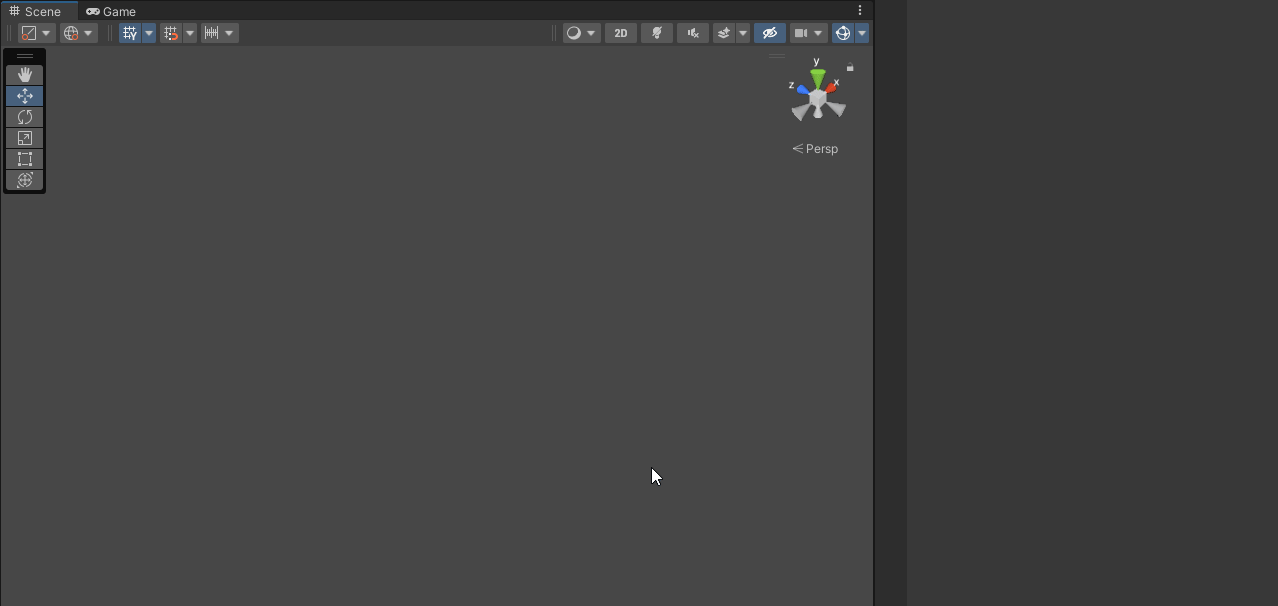This screenshot has width=1278, height=606.
Task: Toggle scene lighting on or off
Action: point(656,32)
